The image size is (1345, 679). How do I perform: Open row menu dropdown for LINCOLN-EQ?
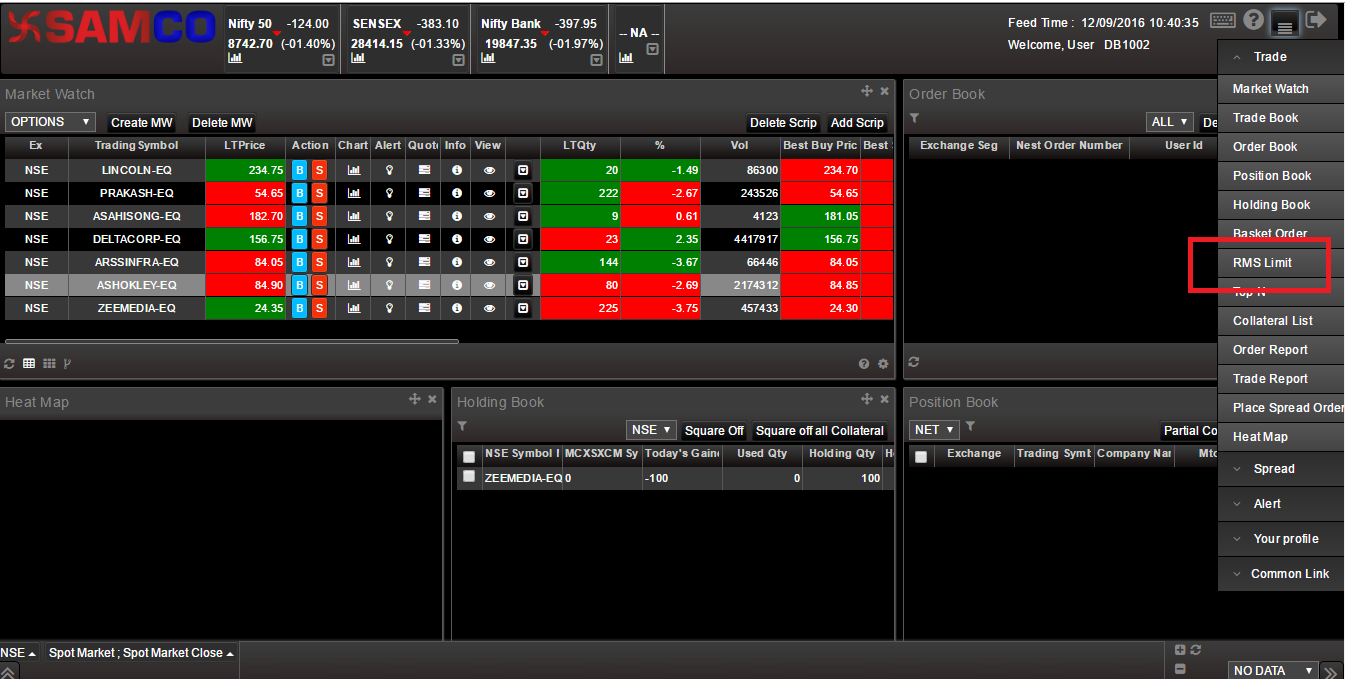click(x=523, y=170)
